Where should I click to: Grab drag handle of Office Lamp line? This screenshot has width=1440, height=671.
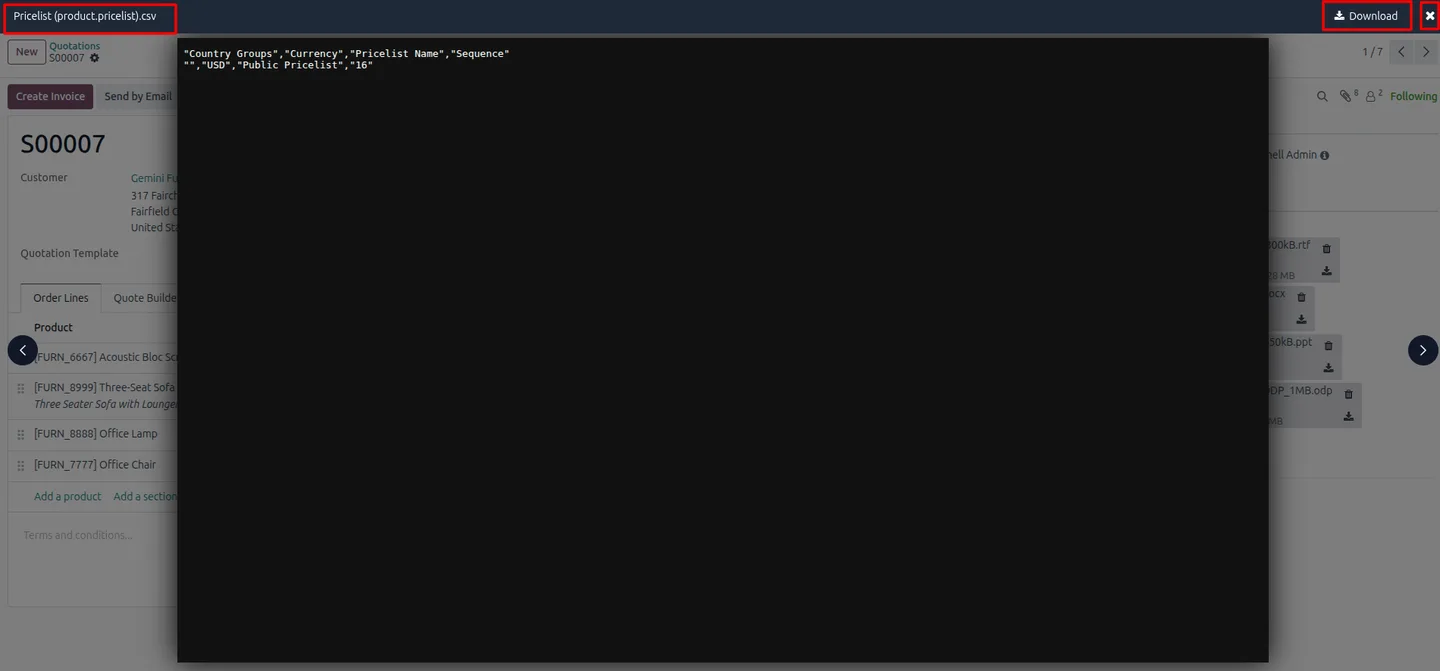coord(21,434)
